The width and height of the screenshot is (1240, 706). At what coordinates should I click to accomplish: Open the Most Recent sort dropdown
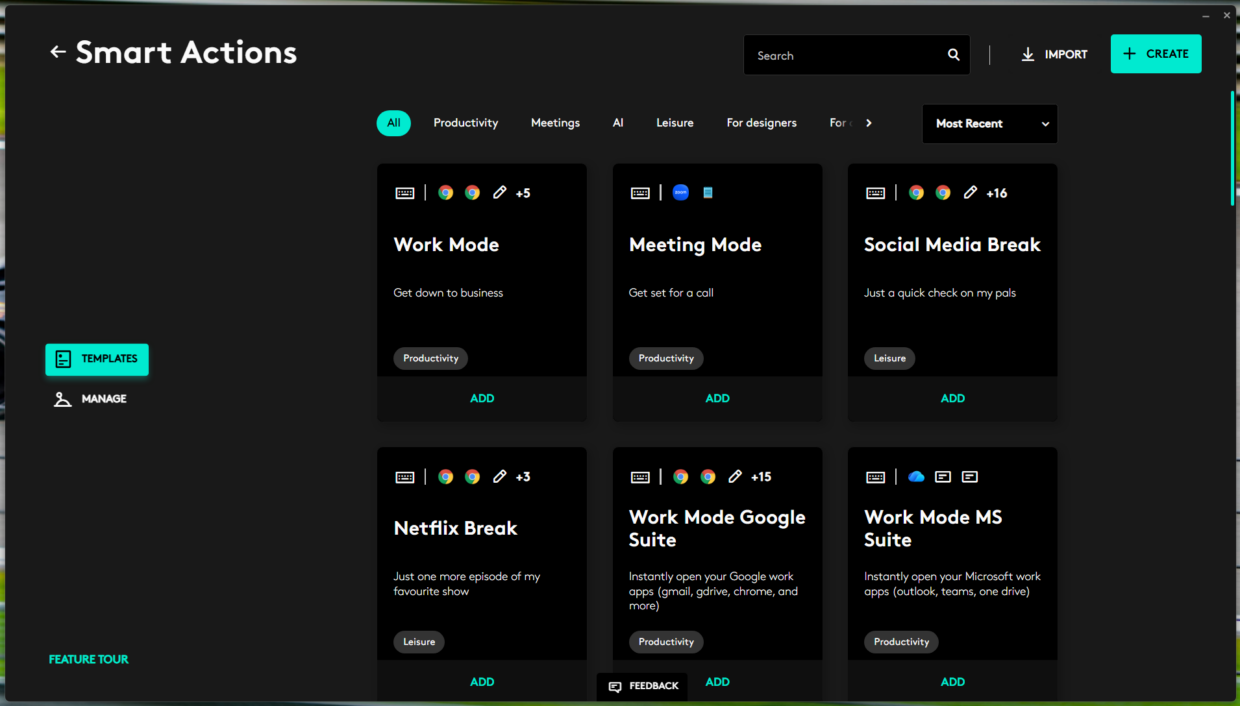[990, 124]
